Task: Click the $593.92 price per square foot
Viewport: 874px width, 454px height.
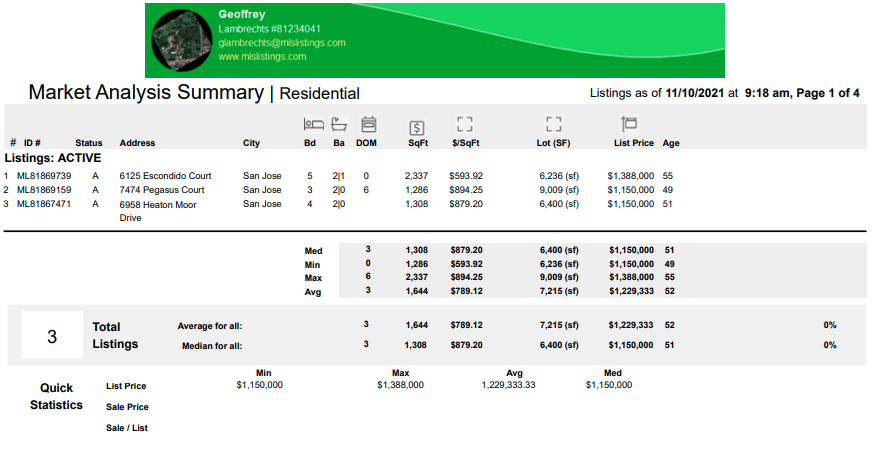Action: (466, 176)
